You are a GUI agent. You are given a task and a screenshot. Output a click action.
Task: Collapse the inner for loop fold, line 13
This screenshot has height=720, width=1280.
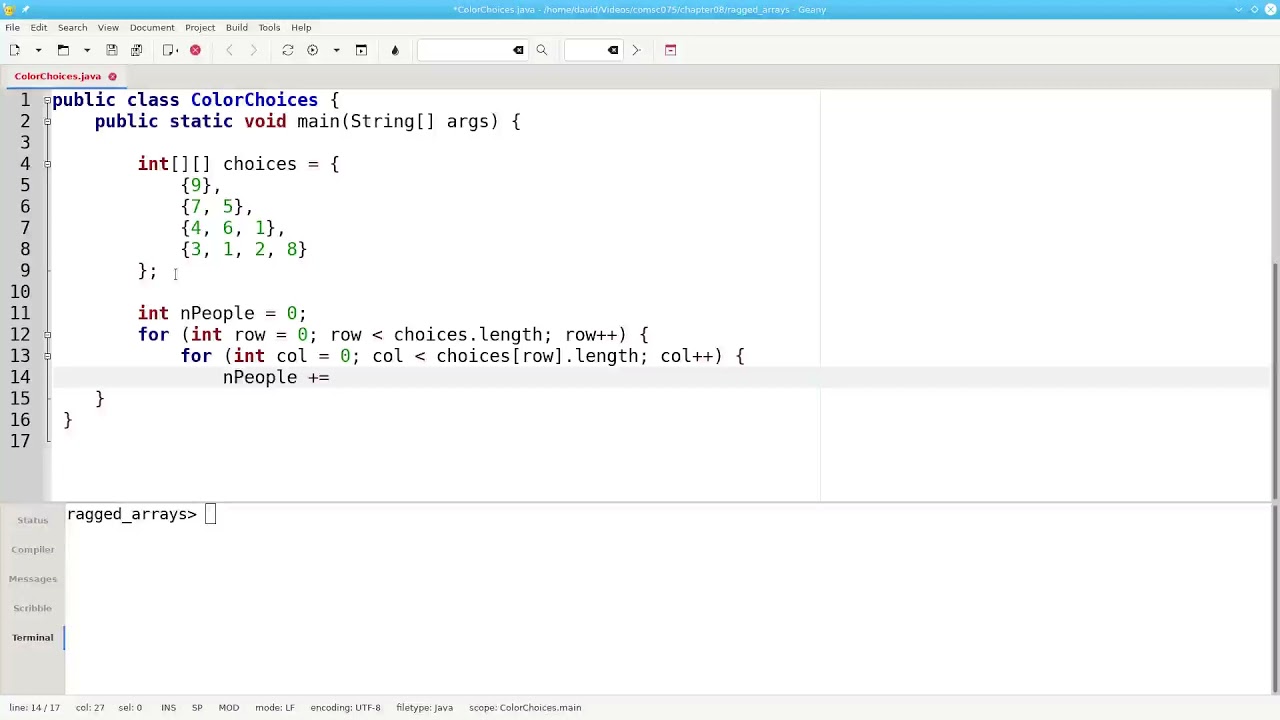47,356
